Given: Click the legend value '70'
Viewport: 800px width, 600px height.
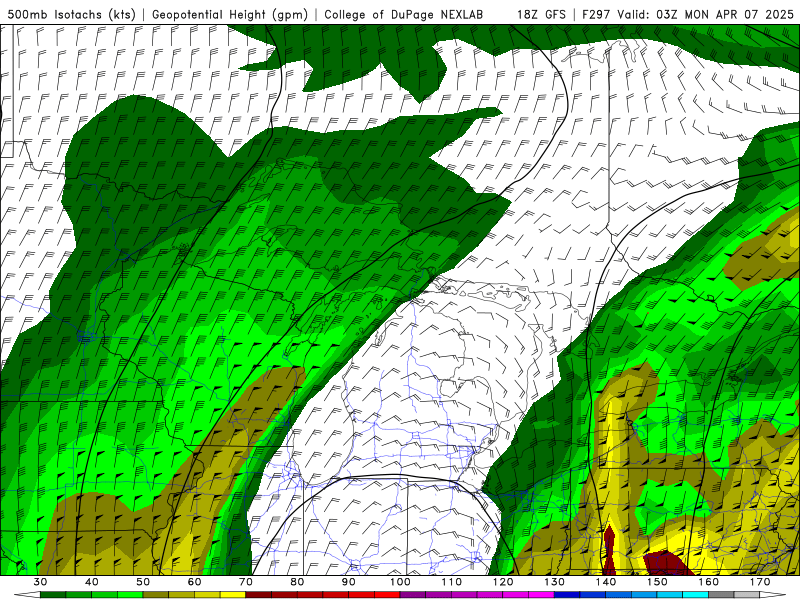Looking at the screenshot, I should [246, 582].
